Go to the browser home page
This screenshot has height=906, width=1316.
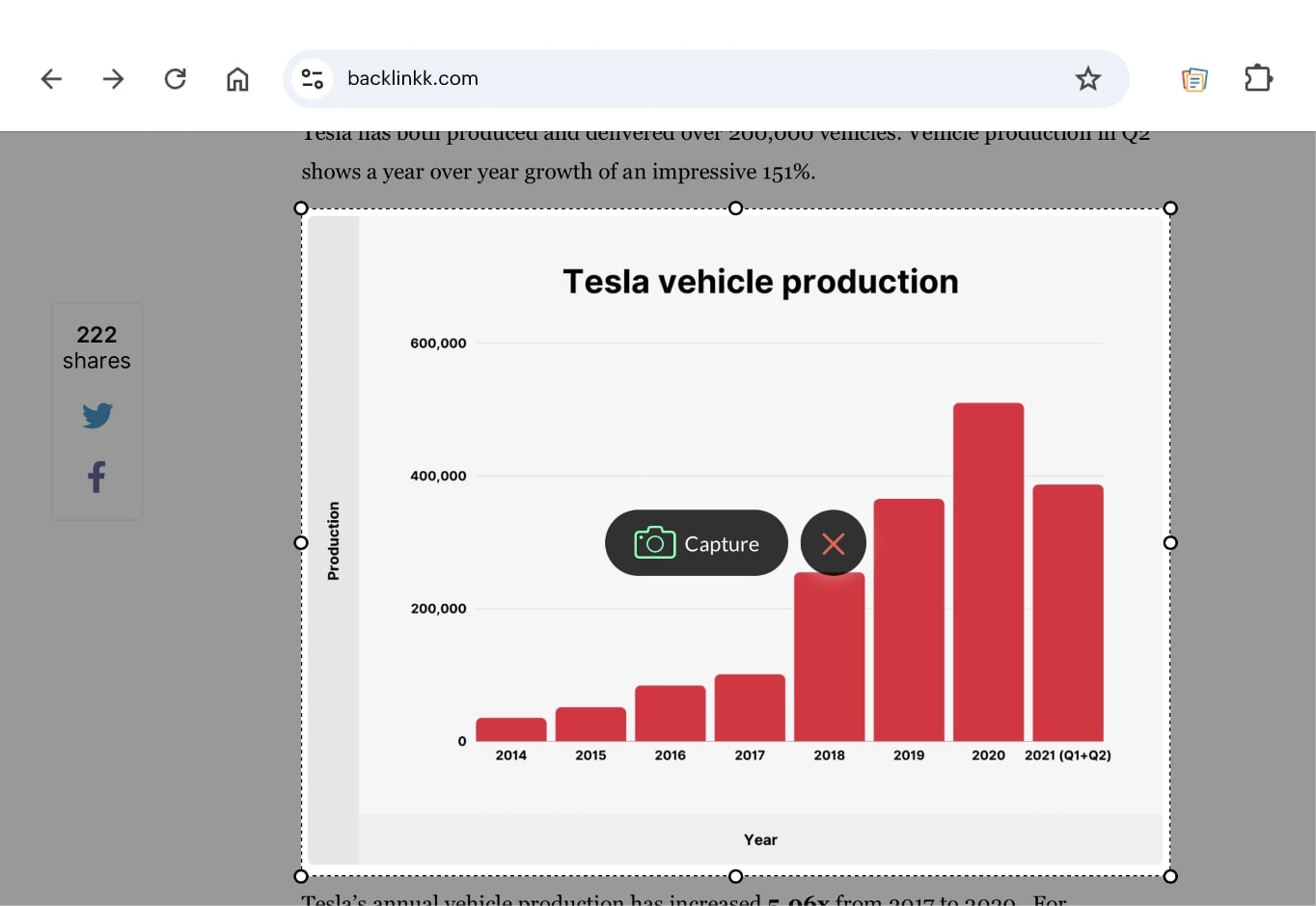point(237,79)
